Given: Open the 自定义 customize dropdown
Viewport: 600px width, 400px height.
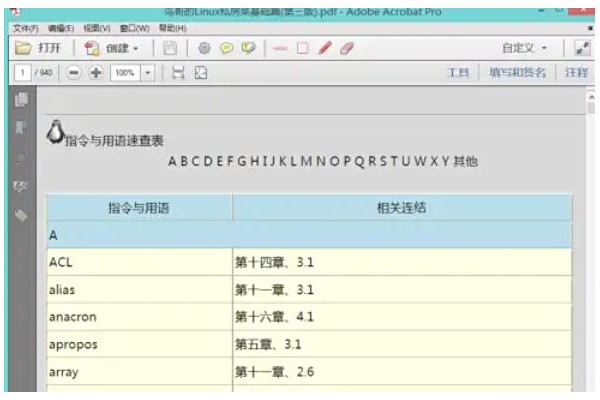Looking at the screenshot, I should tap(524, 48).
